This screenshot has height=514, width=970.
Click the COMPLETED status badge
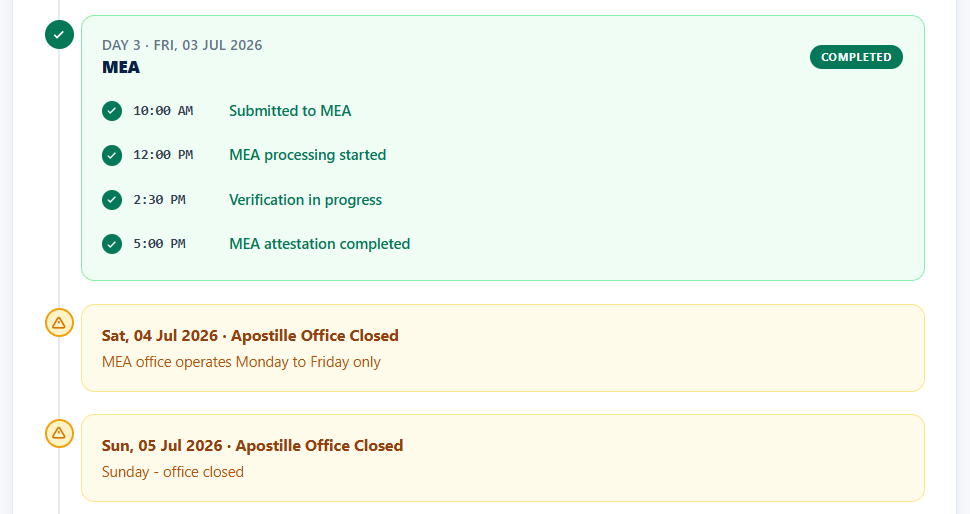(856, 57)
